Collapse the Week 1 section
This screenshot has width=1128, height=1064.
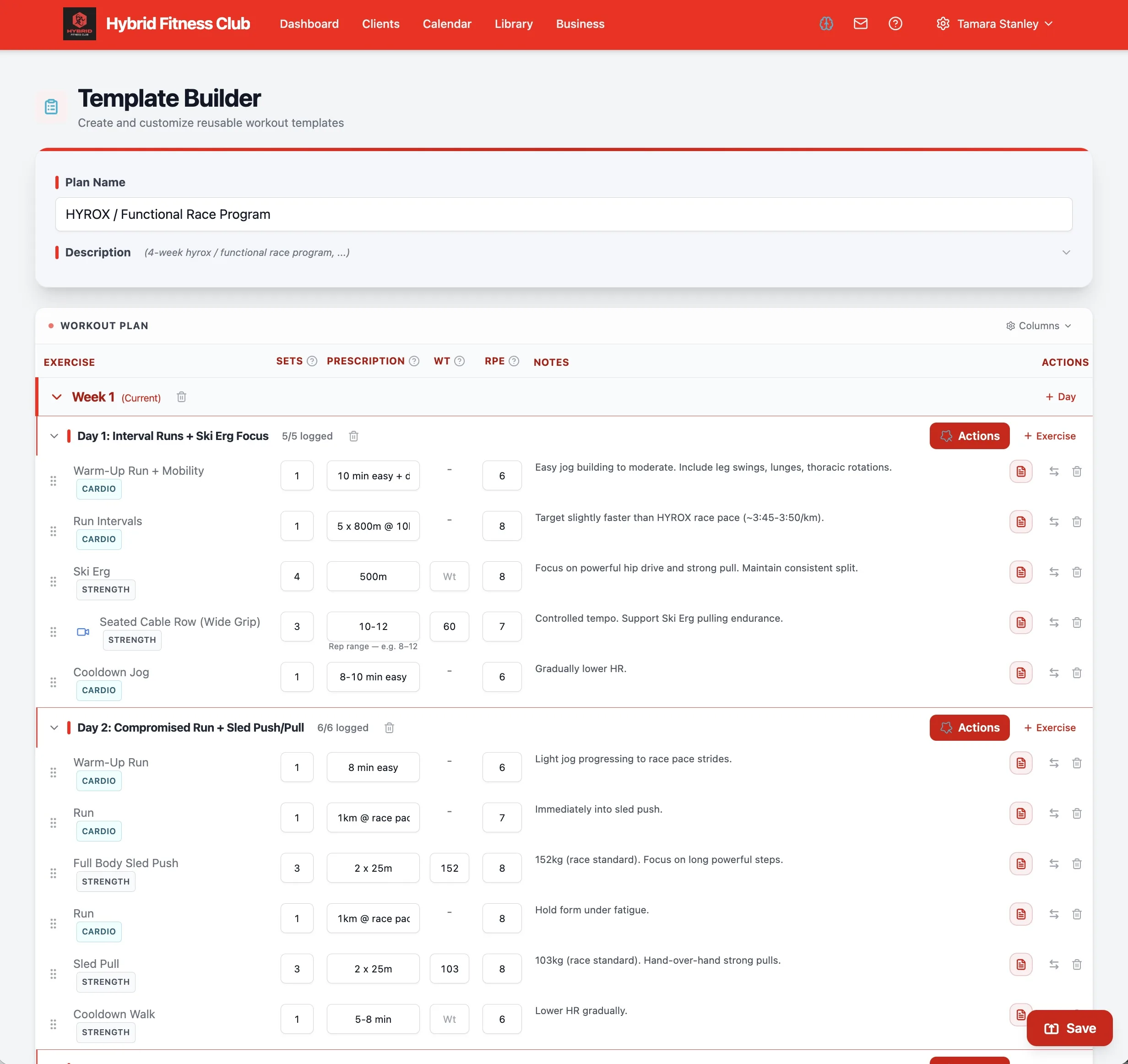pos(57,396)
